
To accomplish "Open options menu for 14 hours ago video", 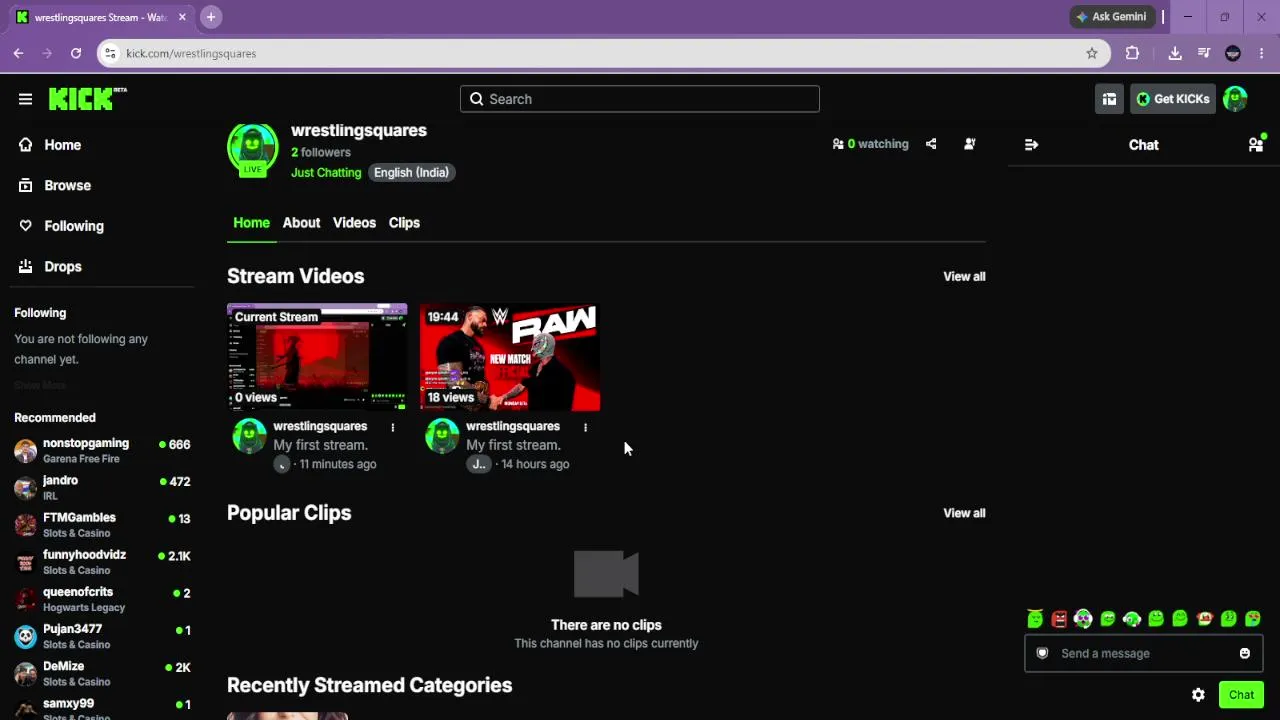I will (x=585, y=427).
